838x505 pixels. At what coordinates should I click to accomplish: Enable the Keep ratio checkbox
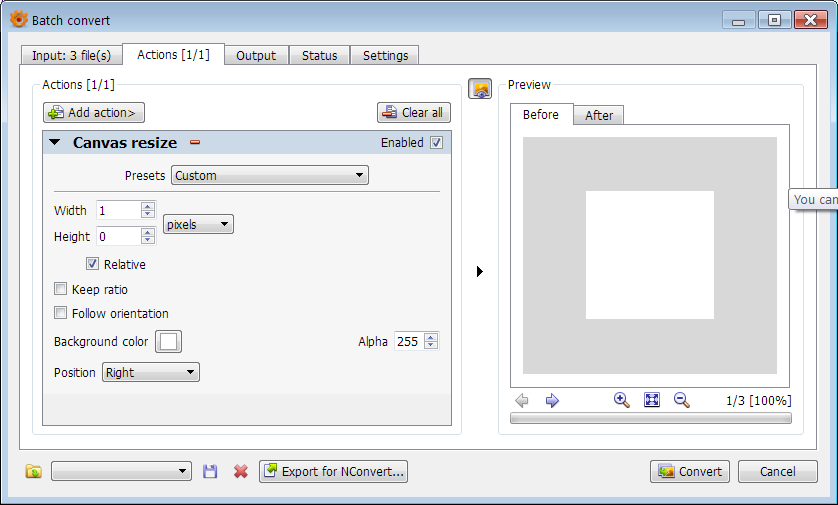(x=60, y=289)
